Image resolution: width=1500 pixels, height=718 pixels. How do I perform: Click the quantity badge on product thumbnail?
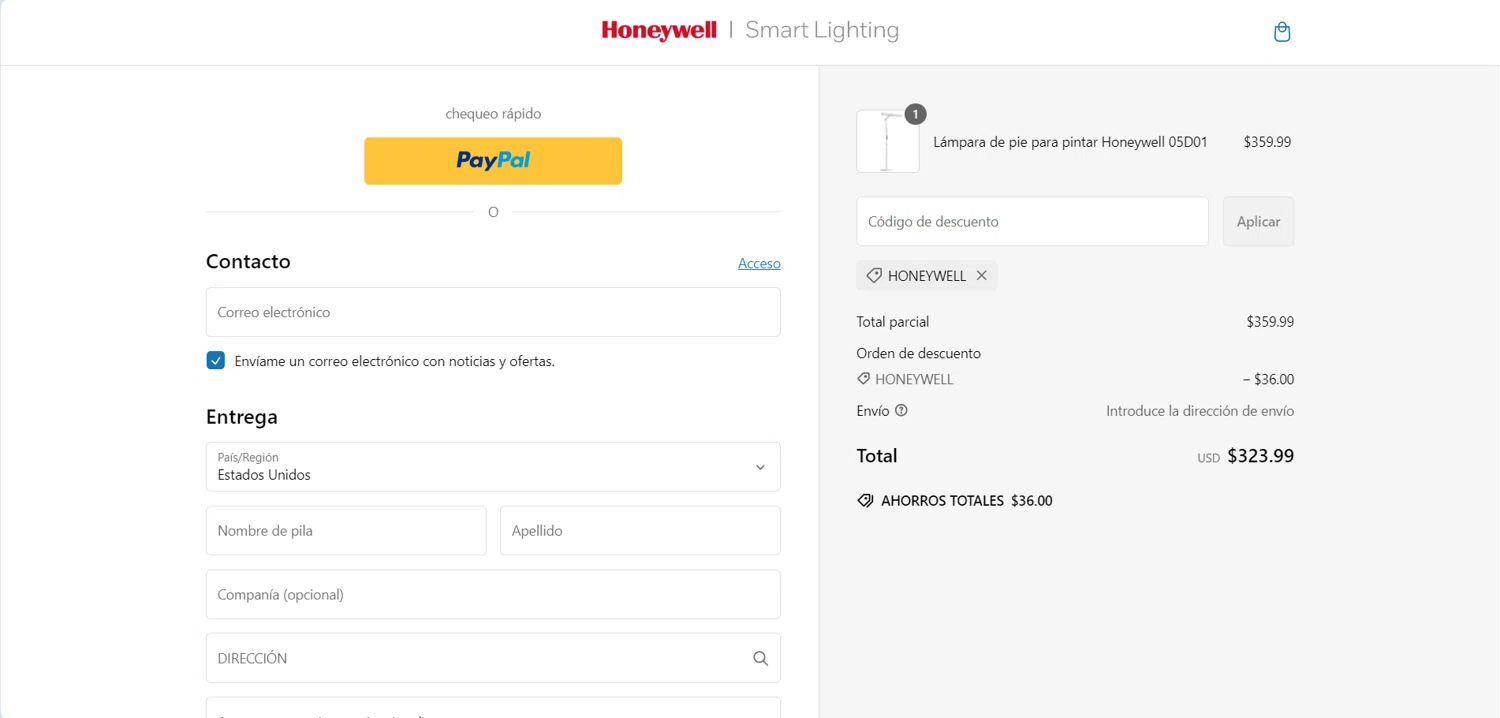click(915, 114)
